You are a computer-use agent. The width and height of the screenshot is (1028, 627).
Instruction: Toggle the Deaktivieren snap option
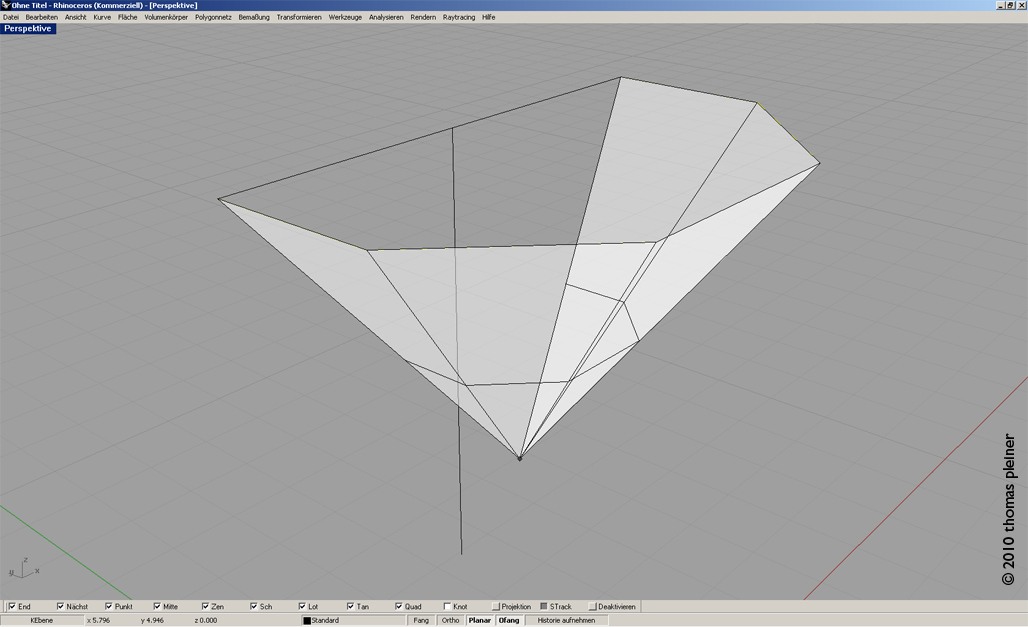[593, 606]
